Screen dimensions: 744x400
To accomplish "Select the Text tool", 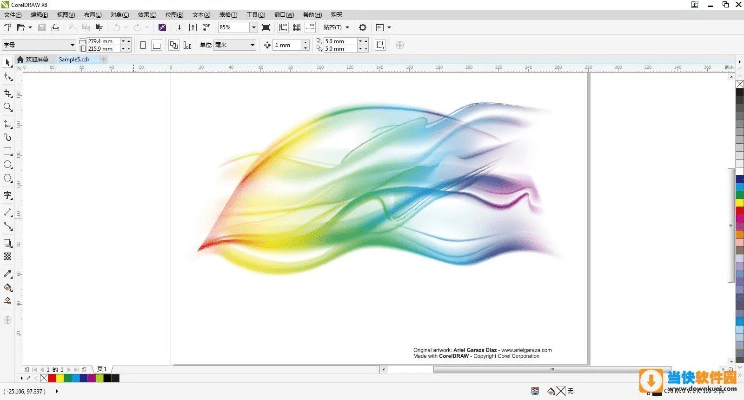I will tap(8, 195).
